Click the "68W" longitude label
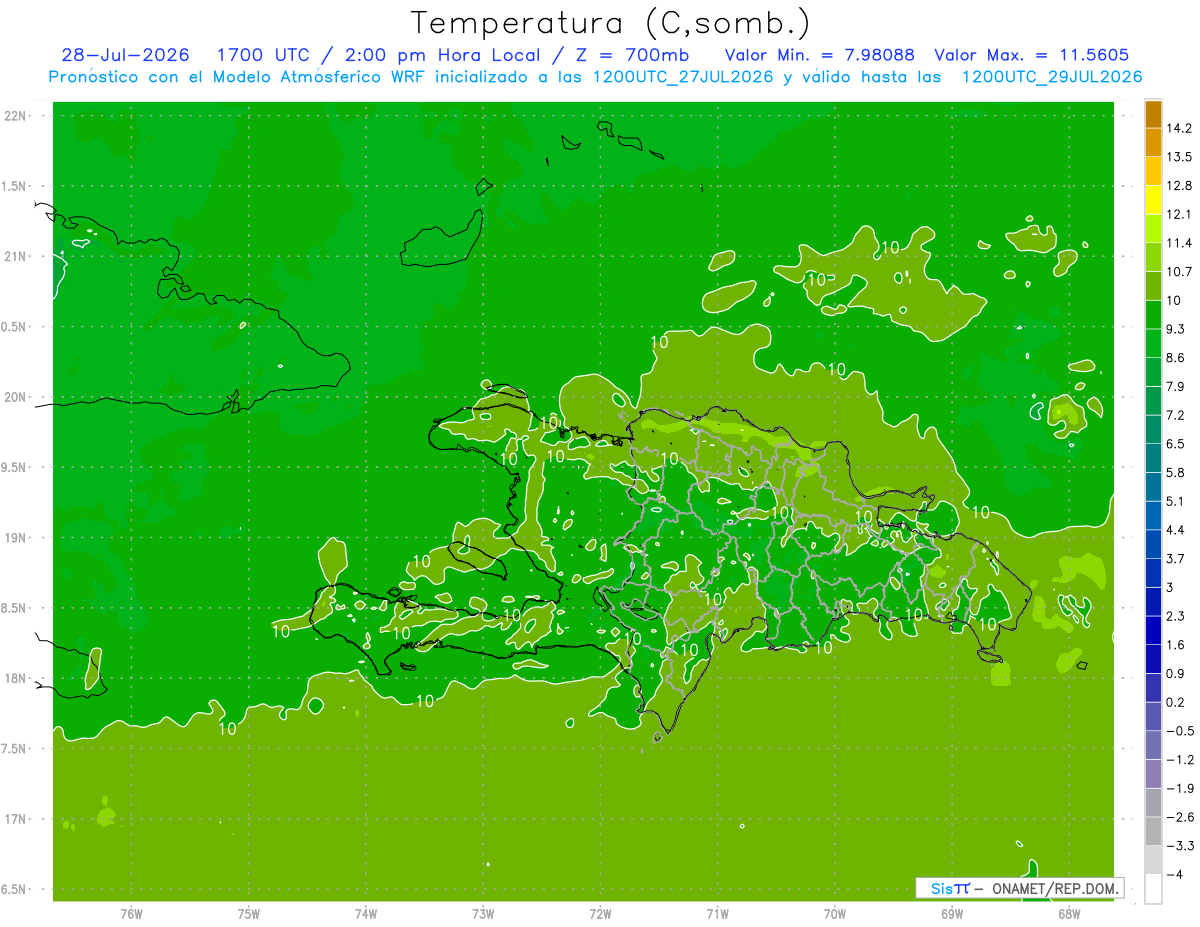 tap(1069, 913)
